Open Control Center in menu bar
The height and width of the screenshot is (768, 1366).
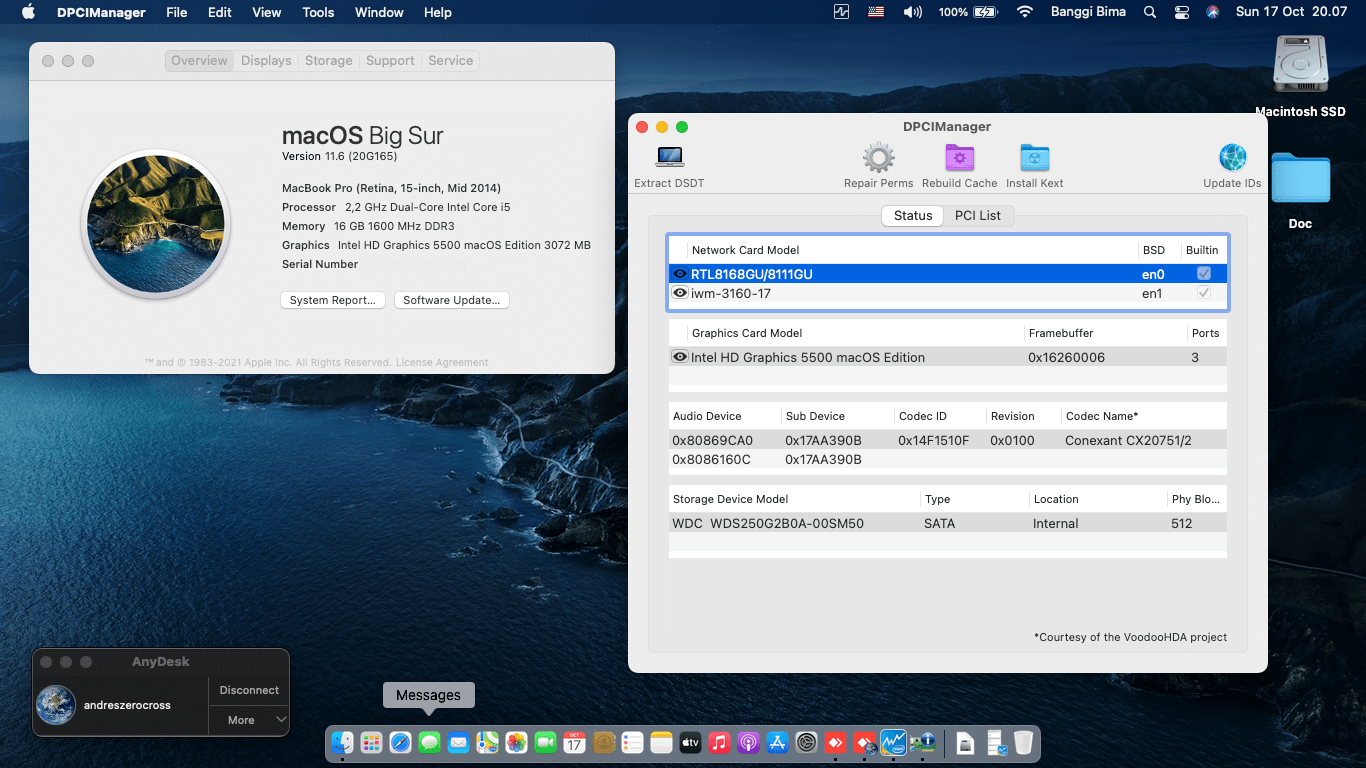coord(1181,12)
